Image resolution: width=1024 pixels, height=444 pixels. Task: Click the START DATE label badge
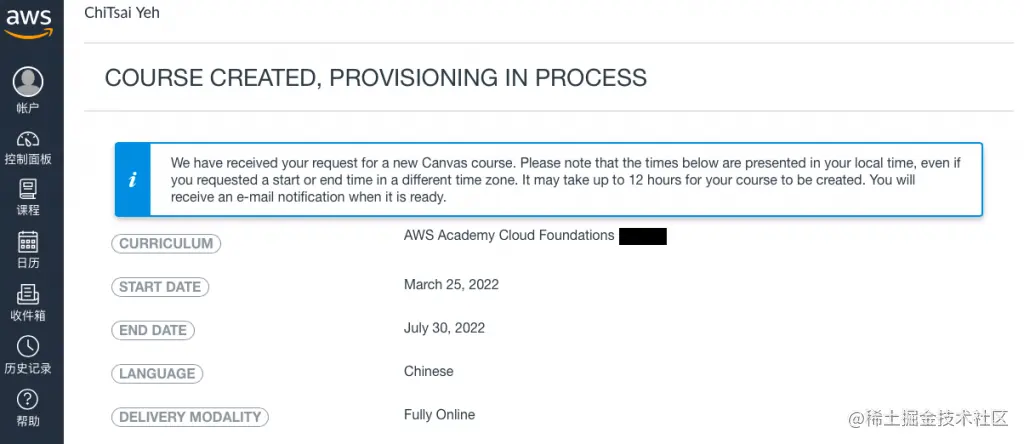point(160,287)
